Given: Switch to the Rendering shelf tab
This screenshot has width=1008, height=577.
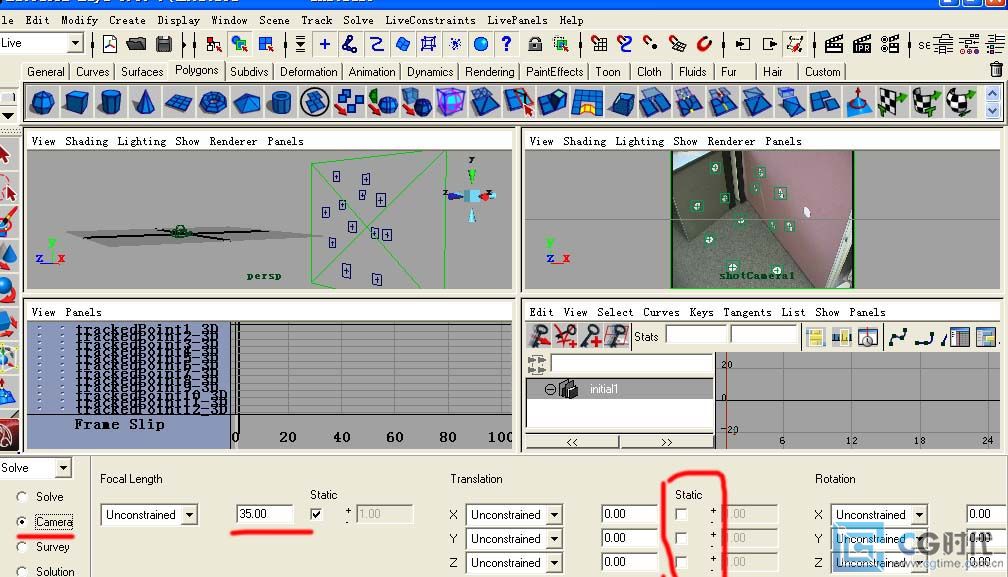Looking at the screenshot, I should 490,71.
